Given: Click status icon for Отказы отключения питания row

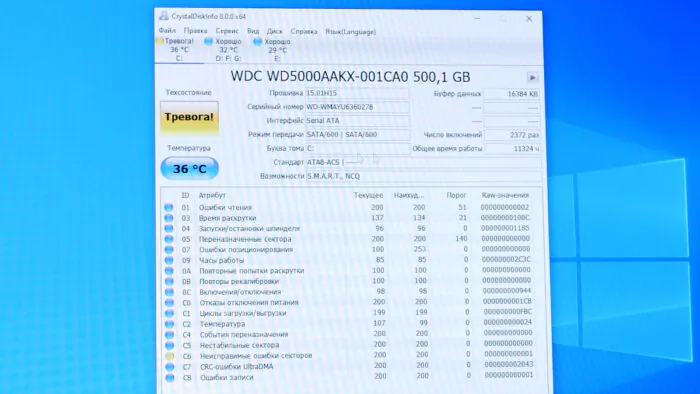Looking at the screenshot, I should click(169, 303).
